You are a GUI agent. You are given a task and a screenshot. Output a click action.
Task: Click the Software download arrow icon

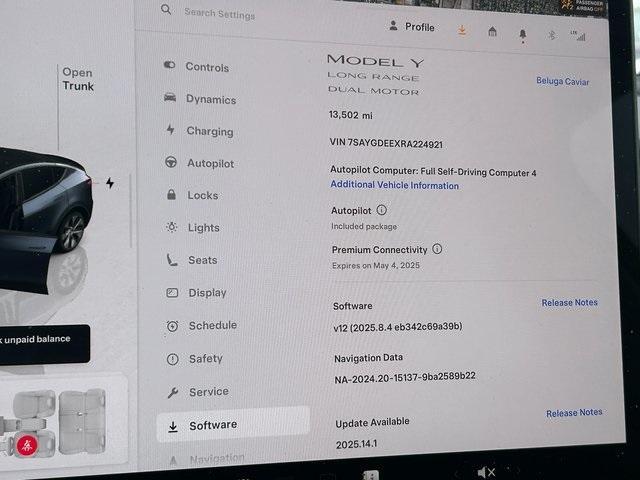tap(173, 427)
